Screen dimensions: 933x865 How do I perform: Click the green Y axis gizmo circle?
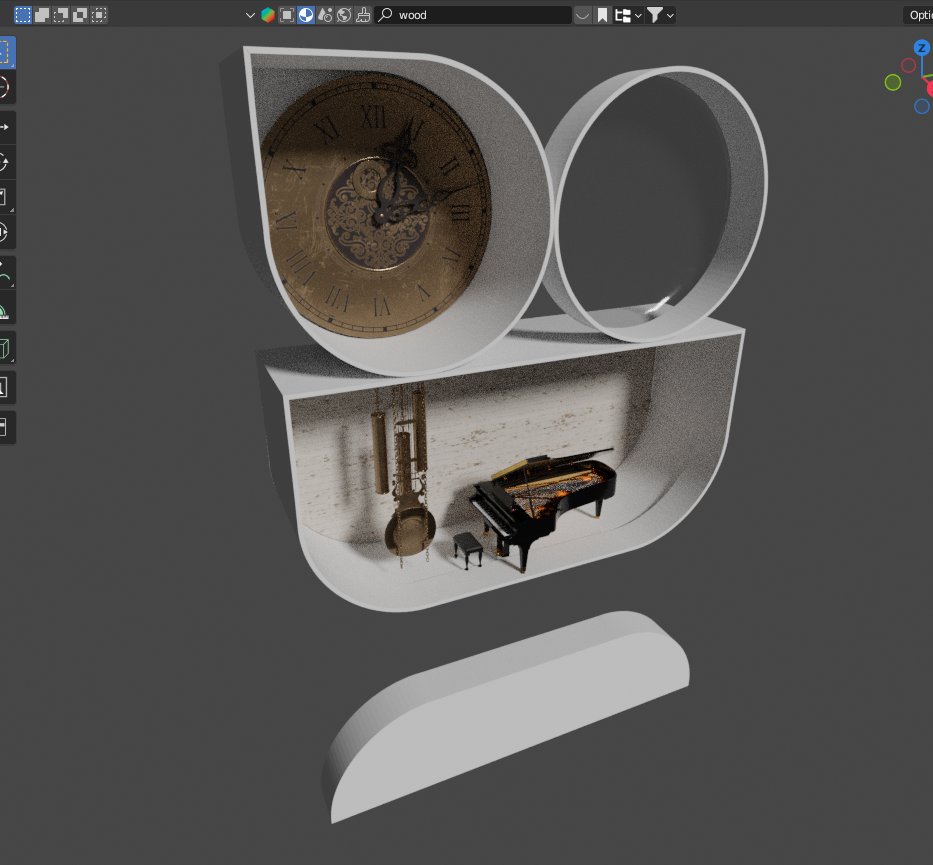pos(893,82)
